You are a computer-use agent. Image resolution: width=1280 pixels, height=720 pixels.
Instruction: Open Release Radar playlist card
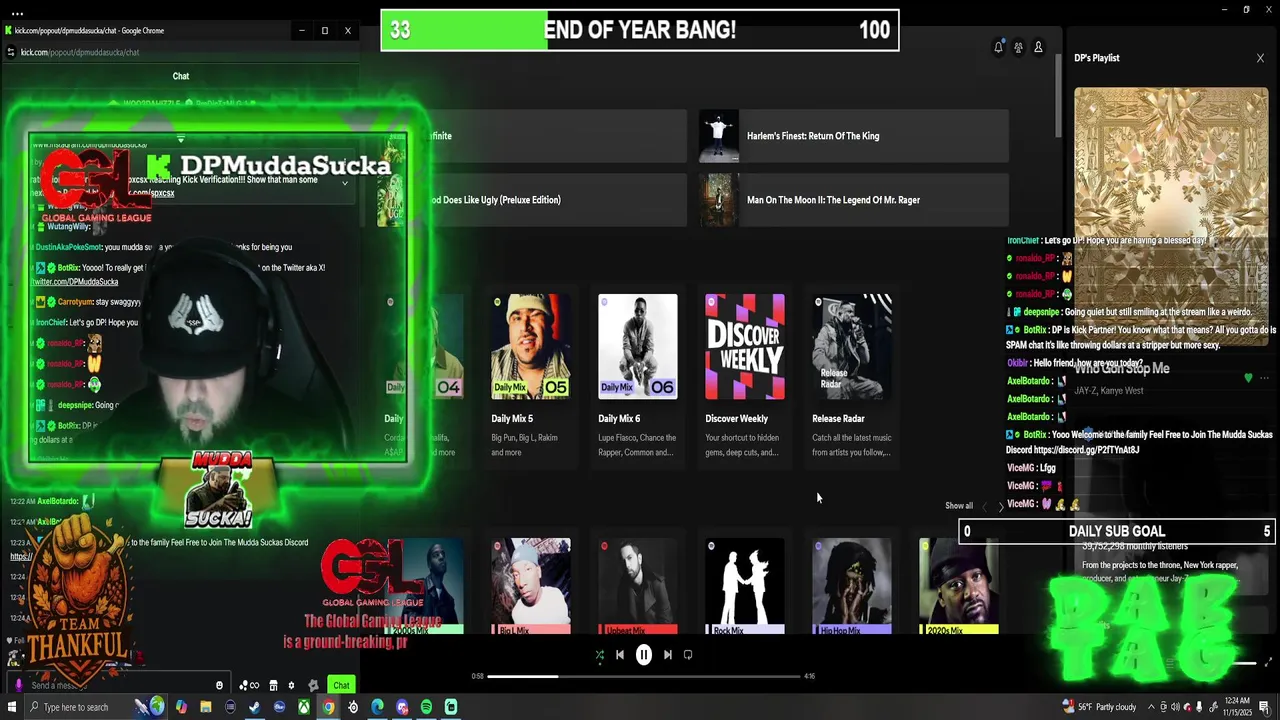851,378
